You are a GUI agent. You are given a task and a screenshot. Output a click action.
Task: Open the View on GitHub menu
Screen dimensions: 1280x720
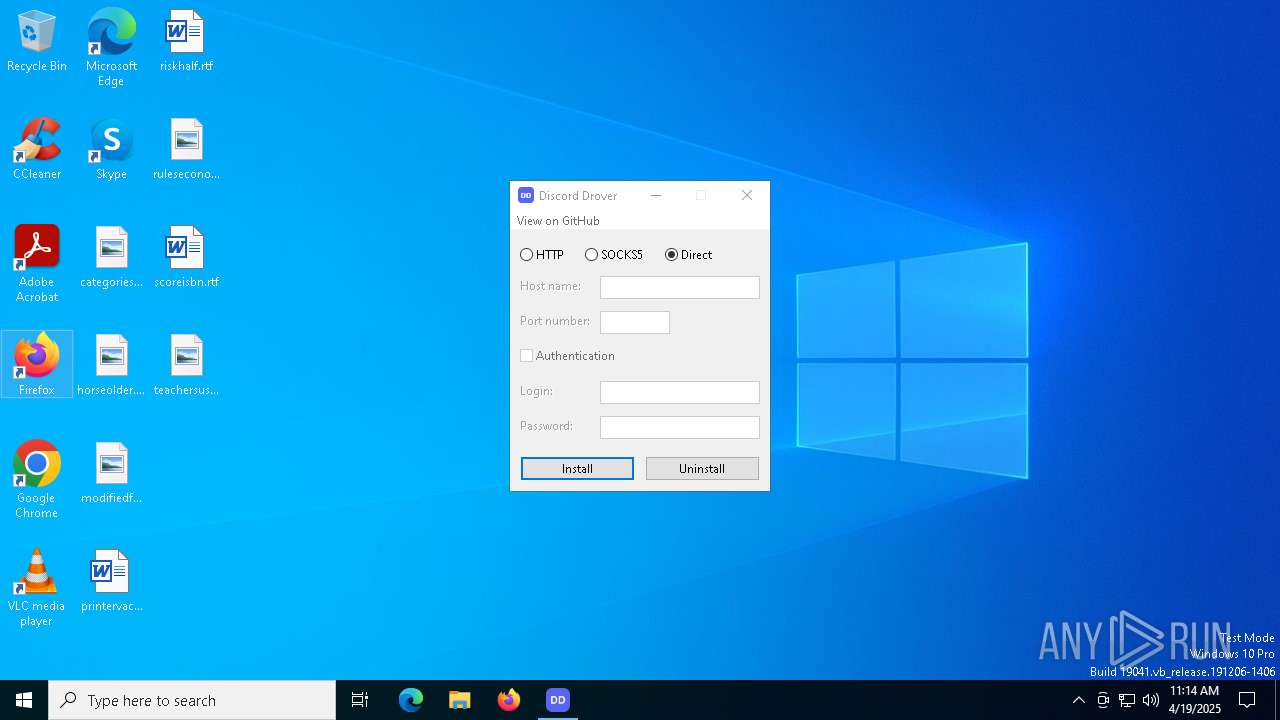(x=558, y=221)
